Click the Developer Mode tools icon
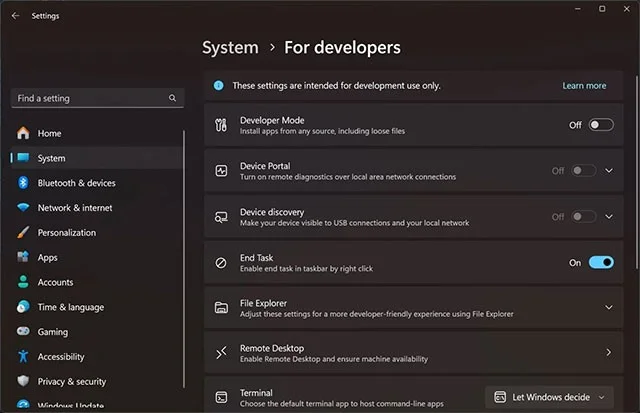Image resolution: width=640 pixels, height=413 pixels. pos(221,125)
